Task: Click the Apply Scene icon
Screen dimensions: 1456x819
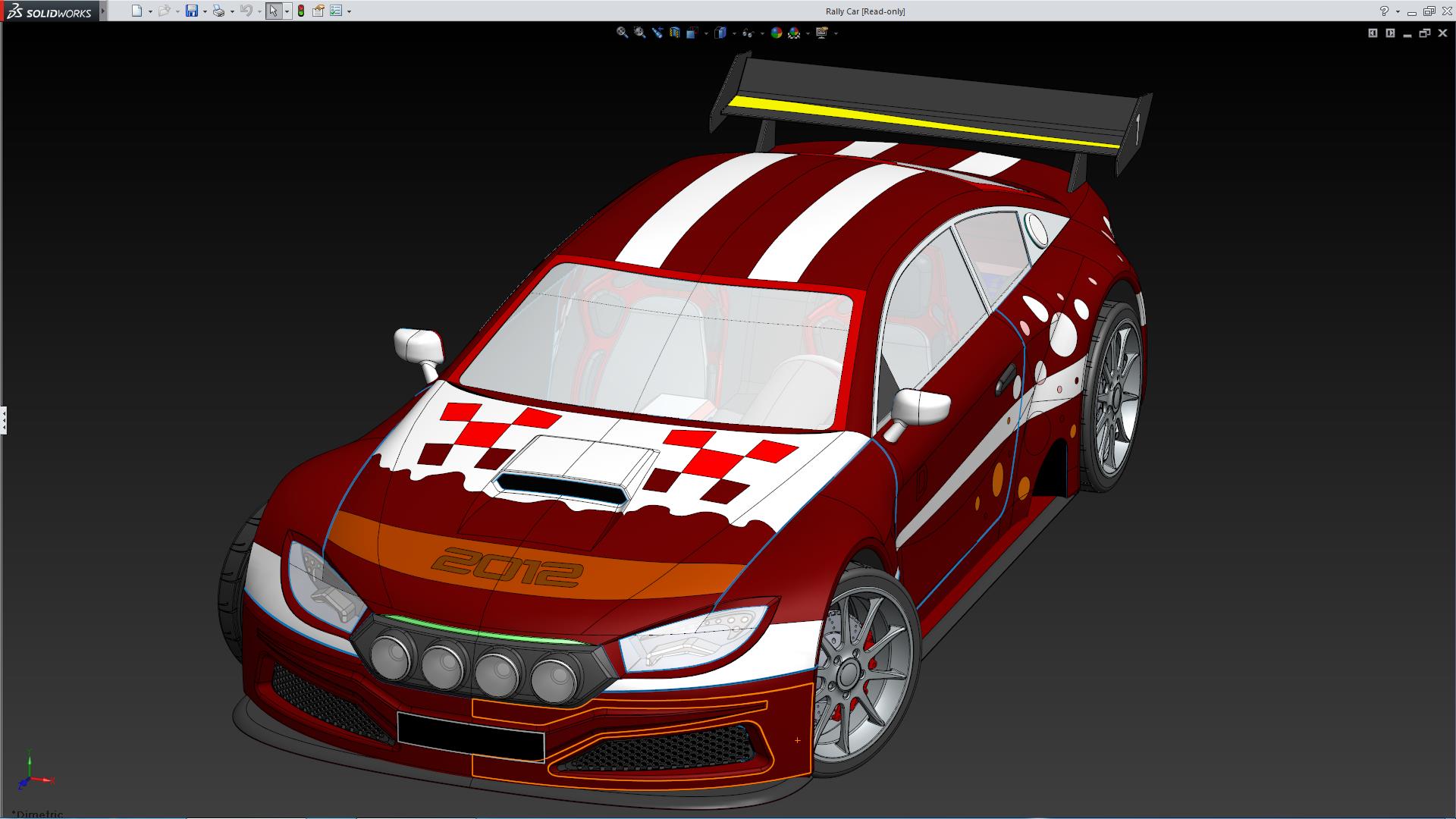Action: point(794,33)
